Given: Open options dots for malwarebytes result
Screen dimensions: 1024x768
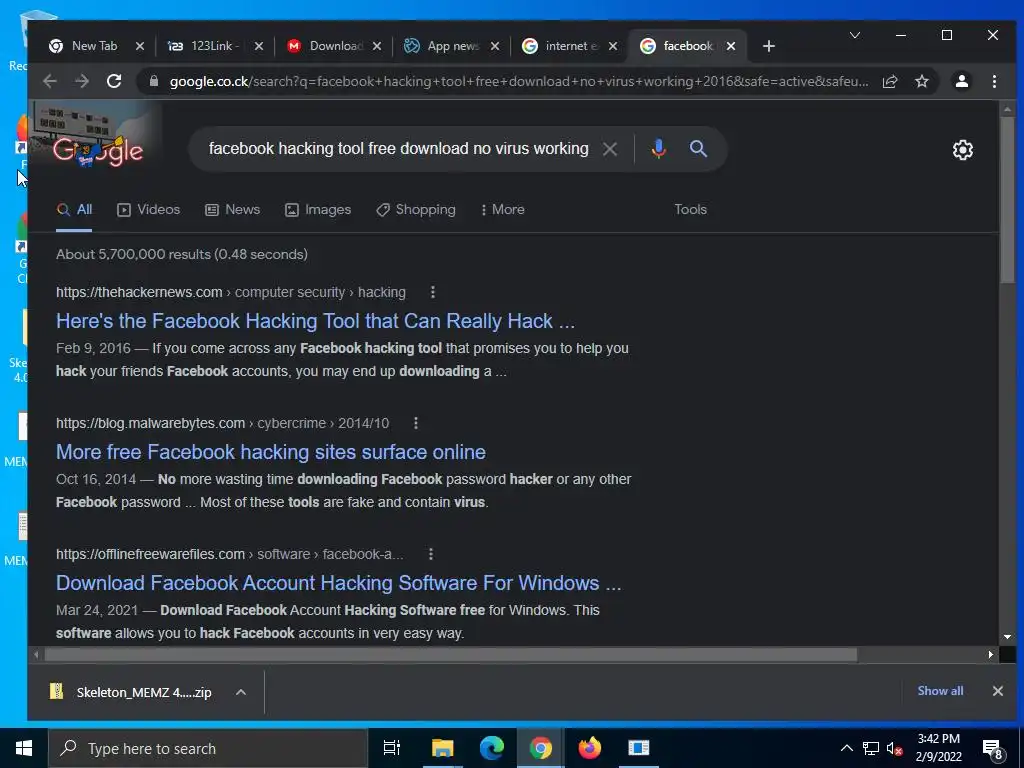Looking at the screenshot, I should pyautogui.click(x=415, y=423).
